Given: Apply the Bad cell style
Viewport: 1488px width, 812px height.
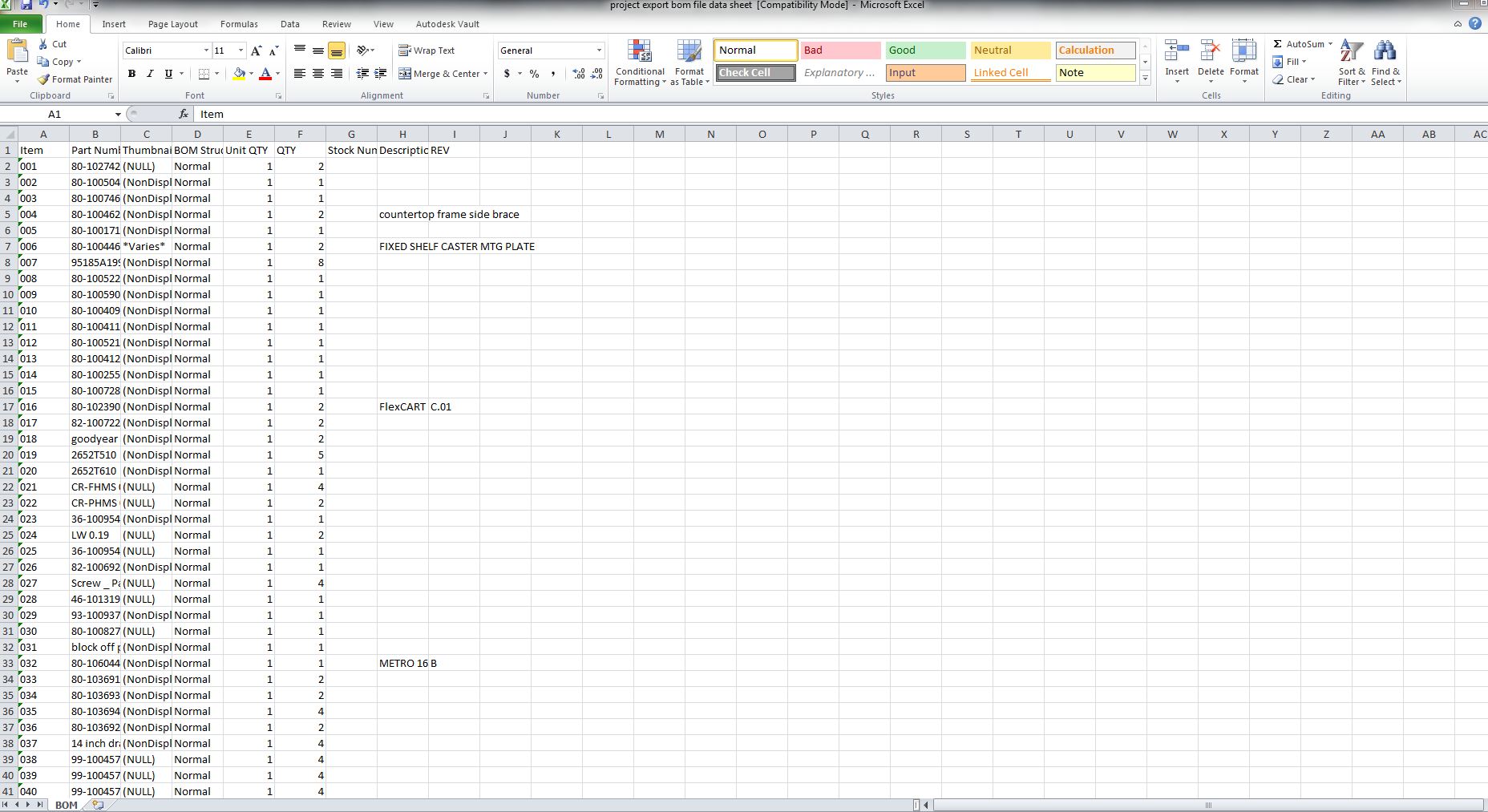Looking at the screenshot, I should [x=841, y=50].
